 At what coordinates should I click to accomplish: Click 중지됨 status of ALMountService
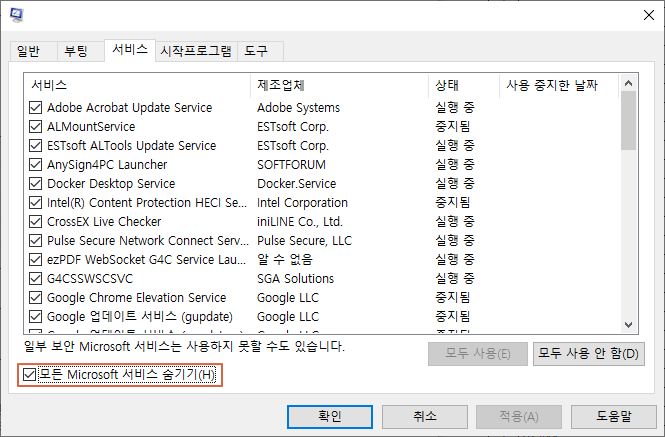click(x=453, y=127)
